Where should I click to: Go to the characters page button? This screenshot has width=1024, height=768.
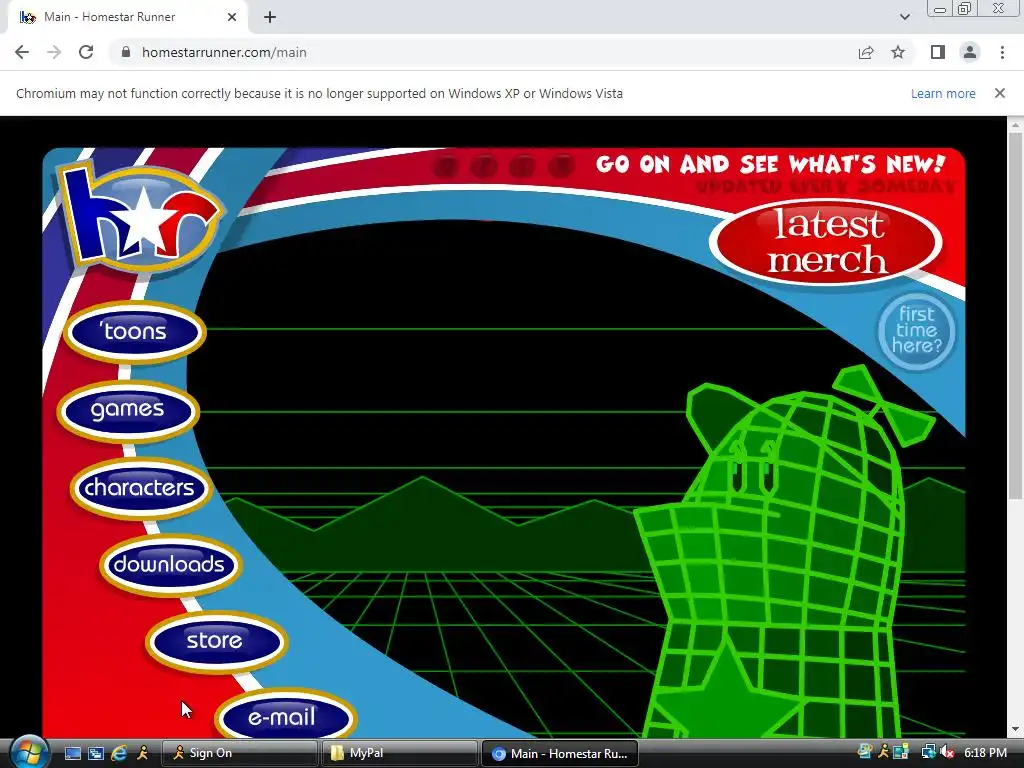click(140, 488)
